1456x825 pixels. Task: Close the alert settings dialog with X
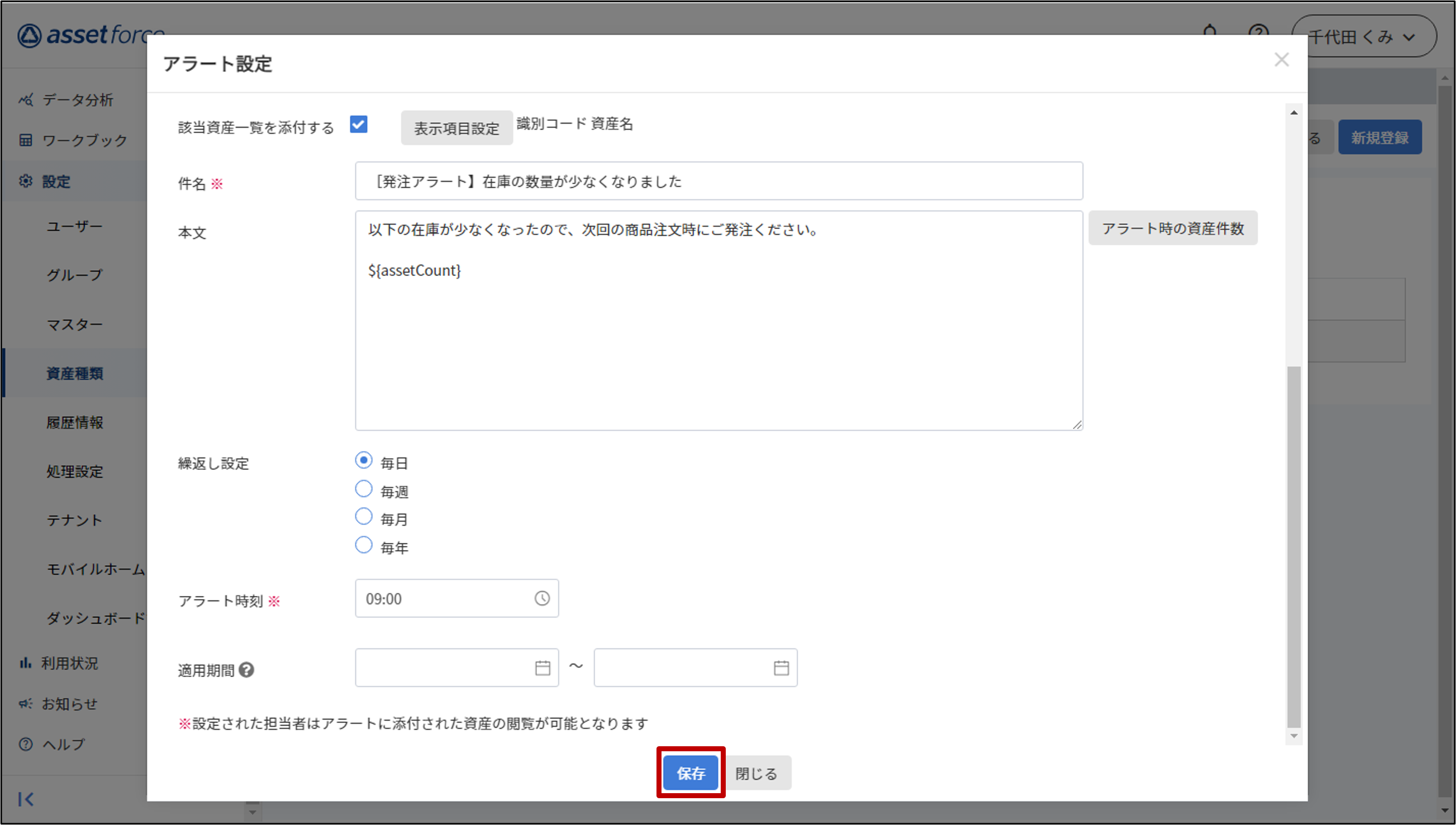point(1282,60)
